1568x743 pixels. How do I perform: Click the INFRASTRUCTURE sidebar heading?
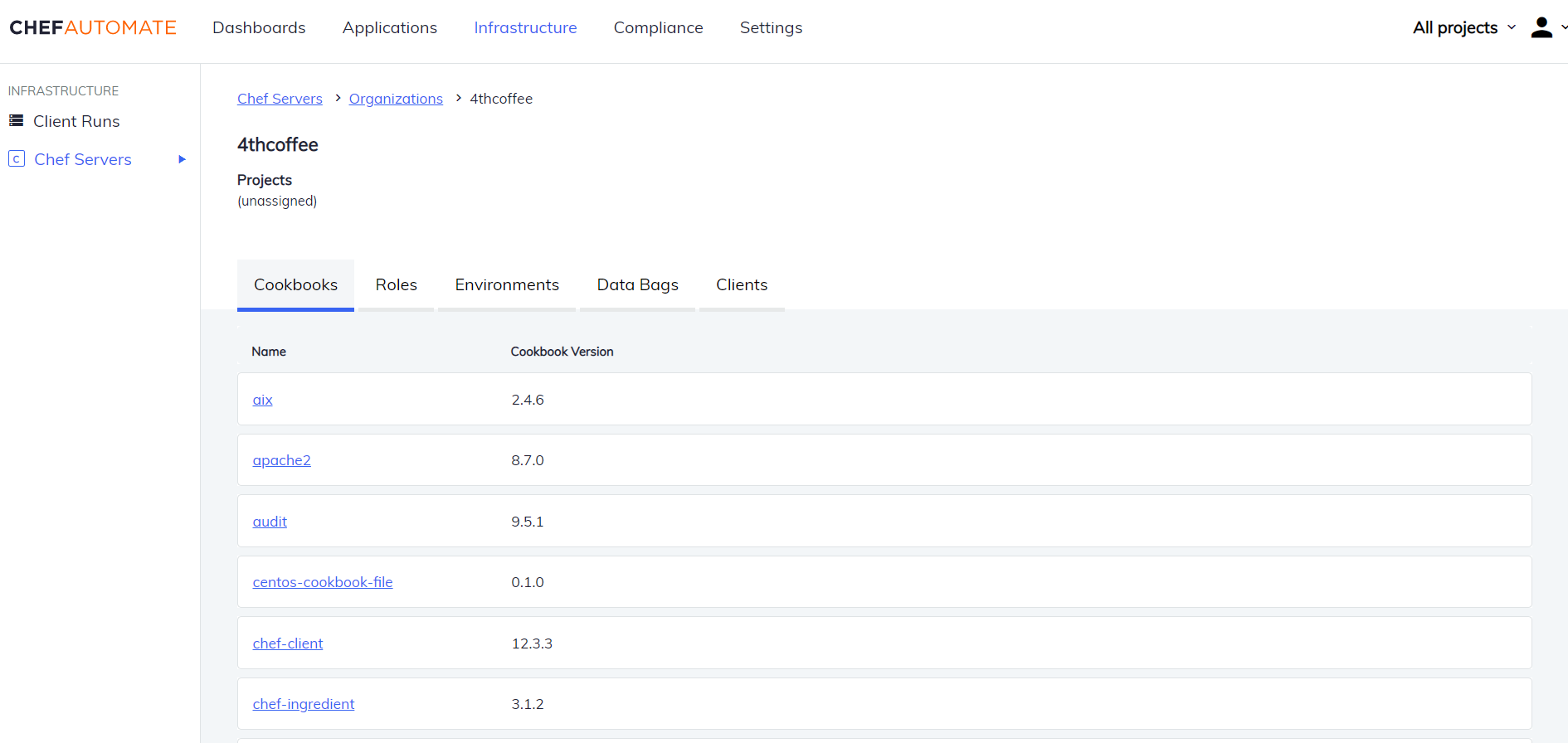tap(63, 91)
